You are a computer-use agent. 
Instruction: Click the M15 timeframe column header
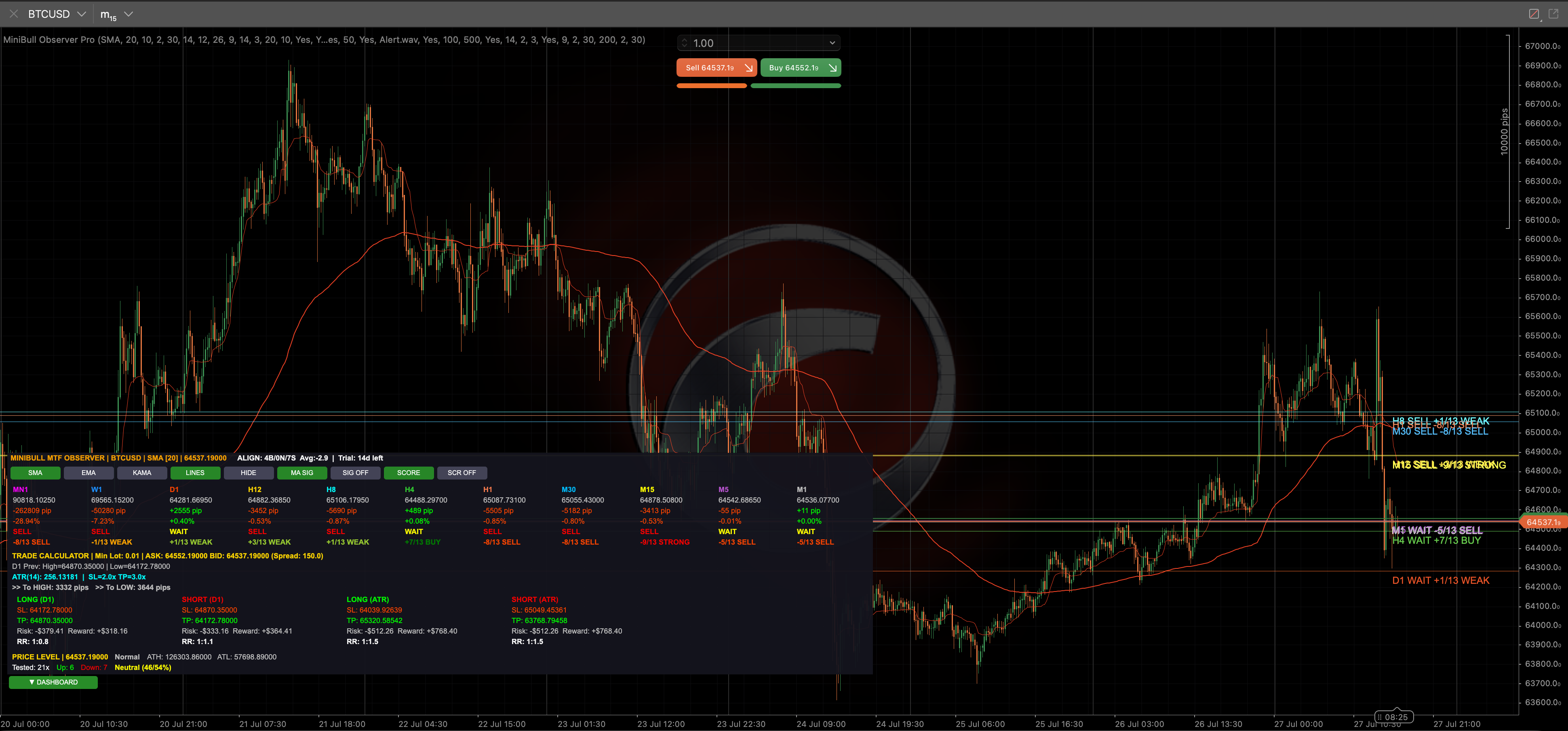(x=647, y=490)
